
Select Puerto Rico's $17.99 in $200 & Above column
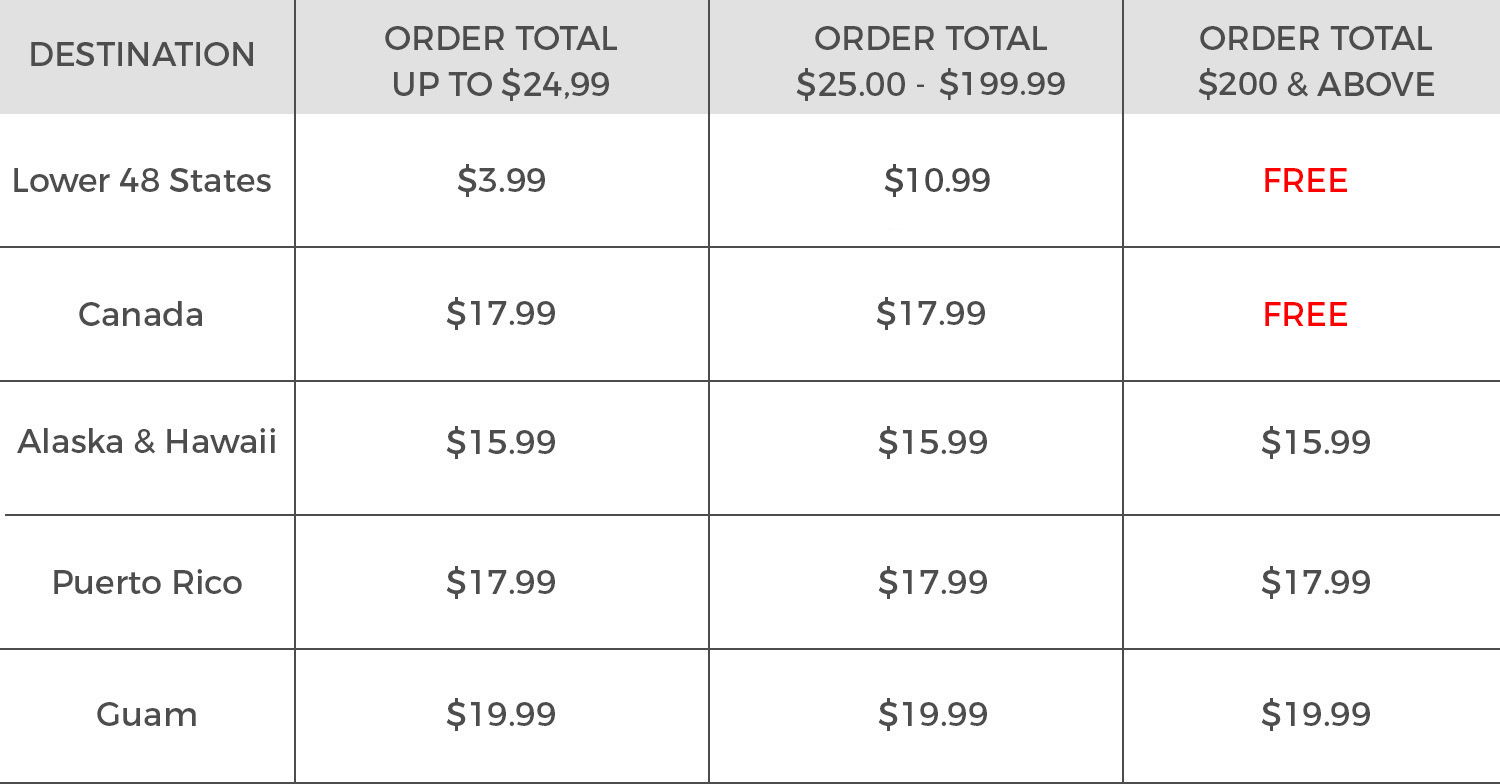(x=1316, y=582)
